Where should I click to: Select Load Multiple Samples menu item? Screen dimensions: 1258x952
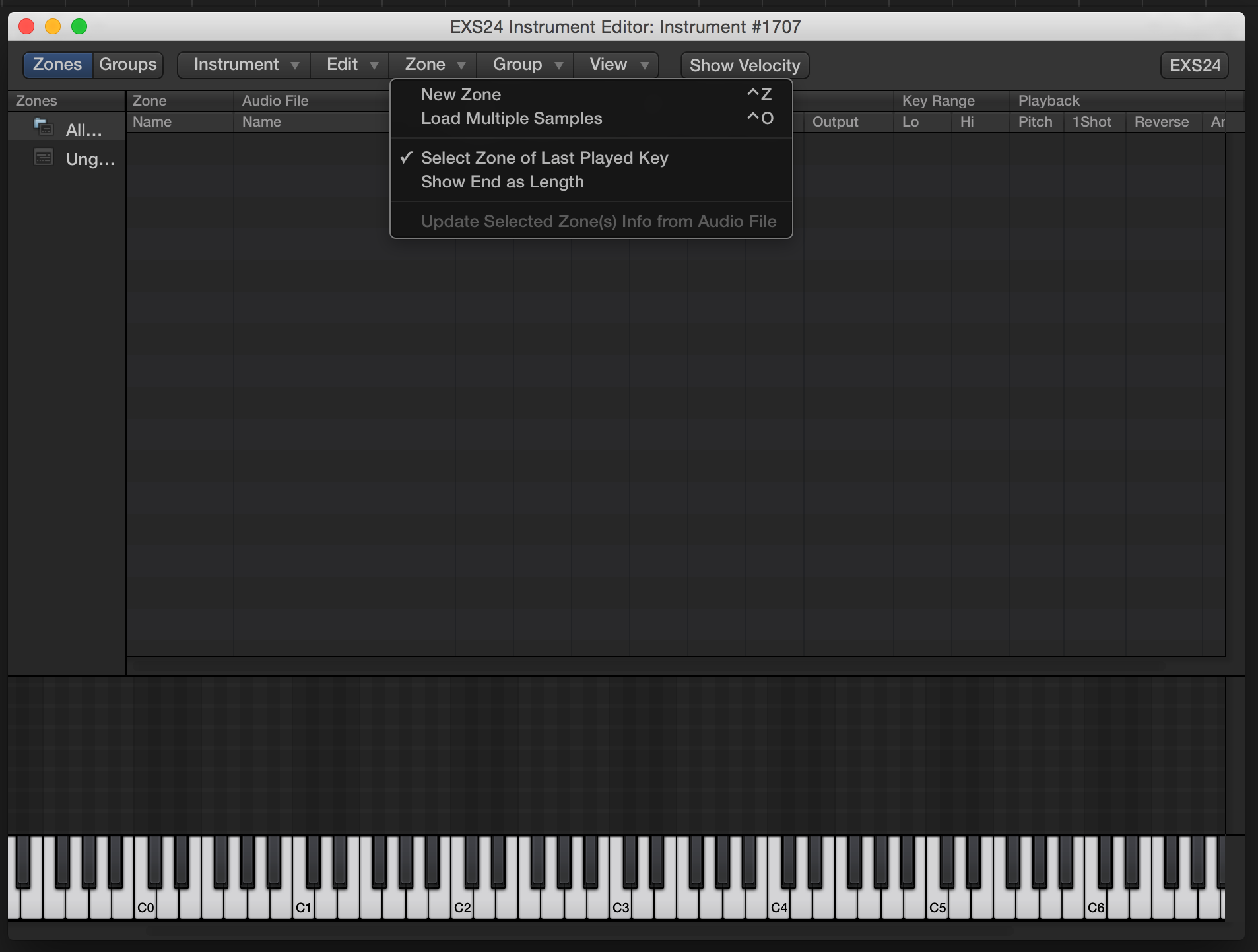click(x=511, y=119)
